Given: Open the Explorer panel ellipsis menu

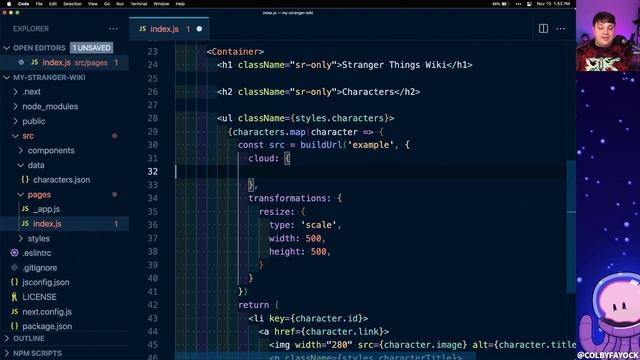Looking at the screenshot, I should 113,29.
